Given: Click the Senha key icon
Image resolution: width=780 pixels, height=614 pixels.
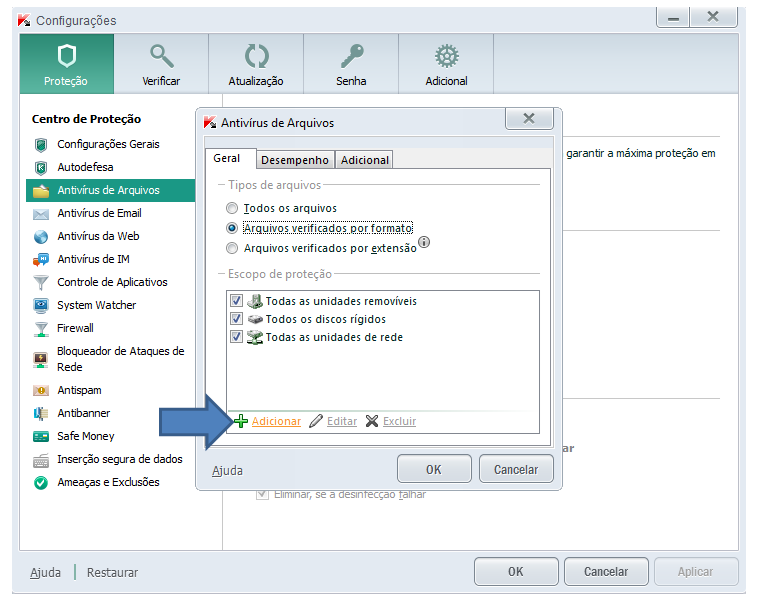Looking at the screenshot, I should (352, 56).
